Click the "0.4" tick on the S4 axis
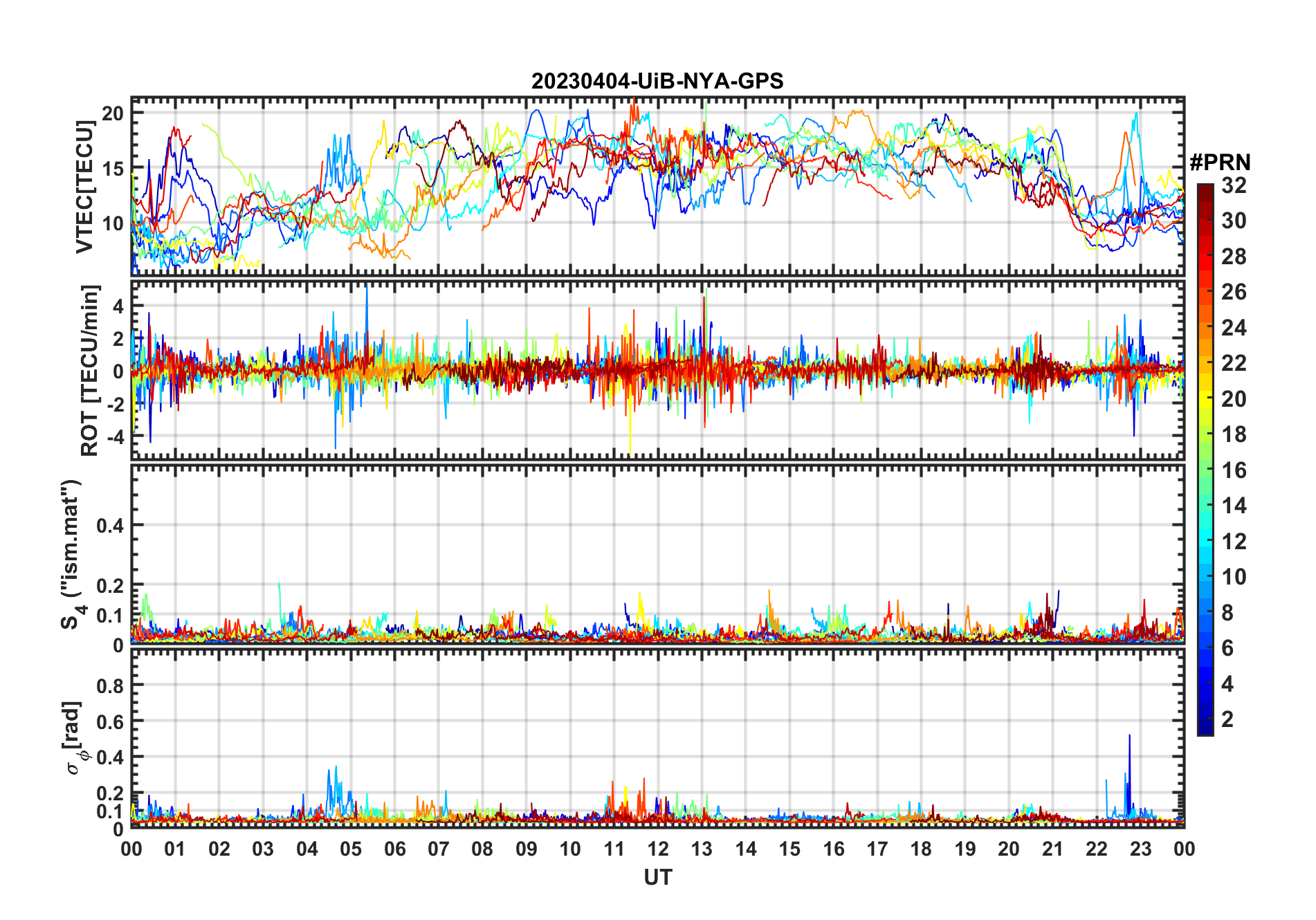The image size is (1316, 920). point(111,526)
